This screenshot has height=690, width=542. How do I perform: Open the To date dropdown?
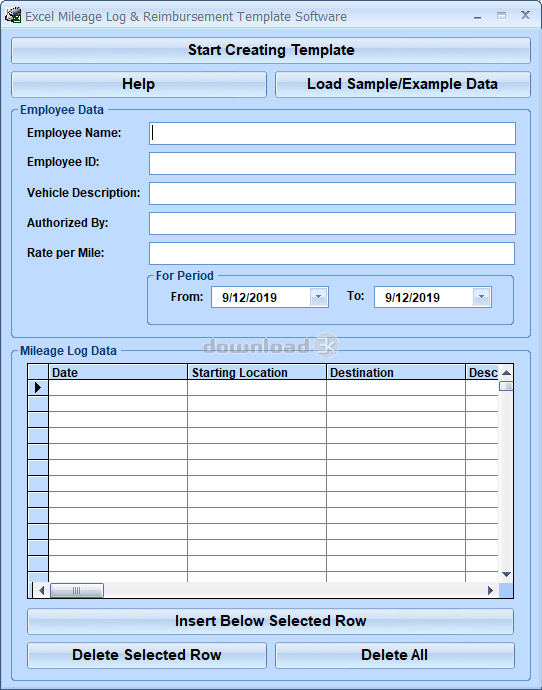point(482,297)
